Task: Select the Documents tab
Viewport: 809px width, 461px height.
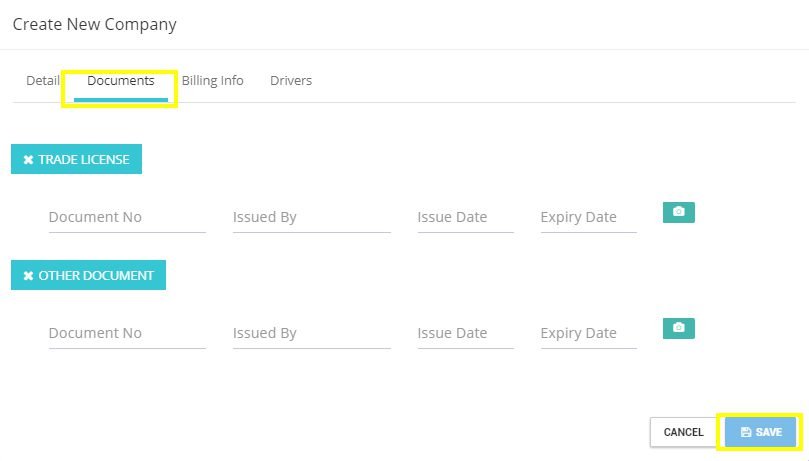Action: point(121,80)
